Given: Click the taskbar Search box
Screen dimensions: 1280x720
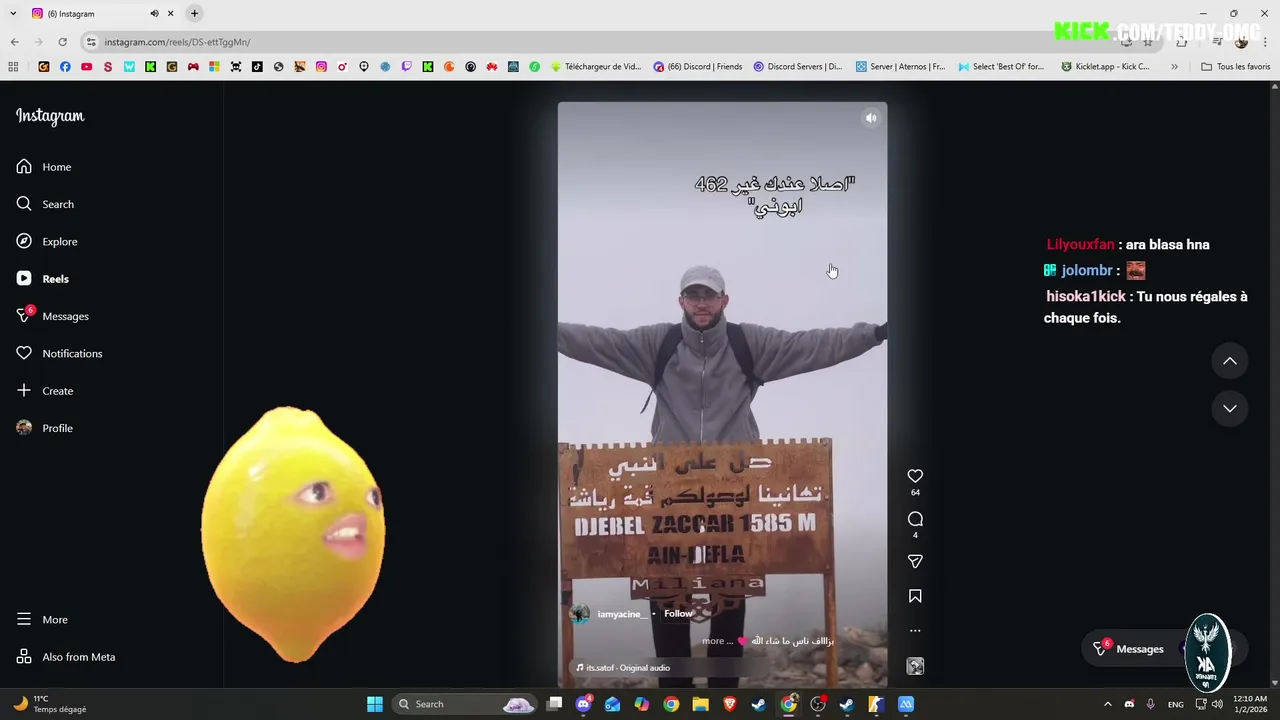Looking at the screenshot, I should pyautogui.click(x=466, y=704).
